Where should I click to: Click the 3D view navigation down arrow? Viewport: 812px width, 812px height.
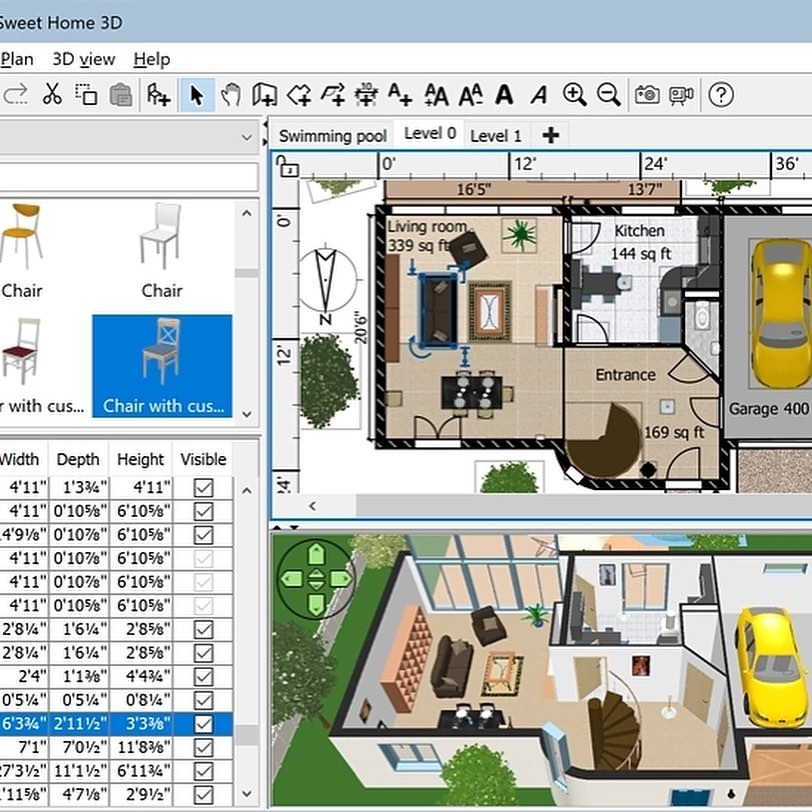tap(316, 604)
